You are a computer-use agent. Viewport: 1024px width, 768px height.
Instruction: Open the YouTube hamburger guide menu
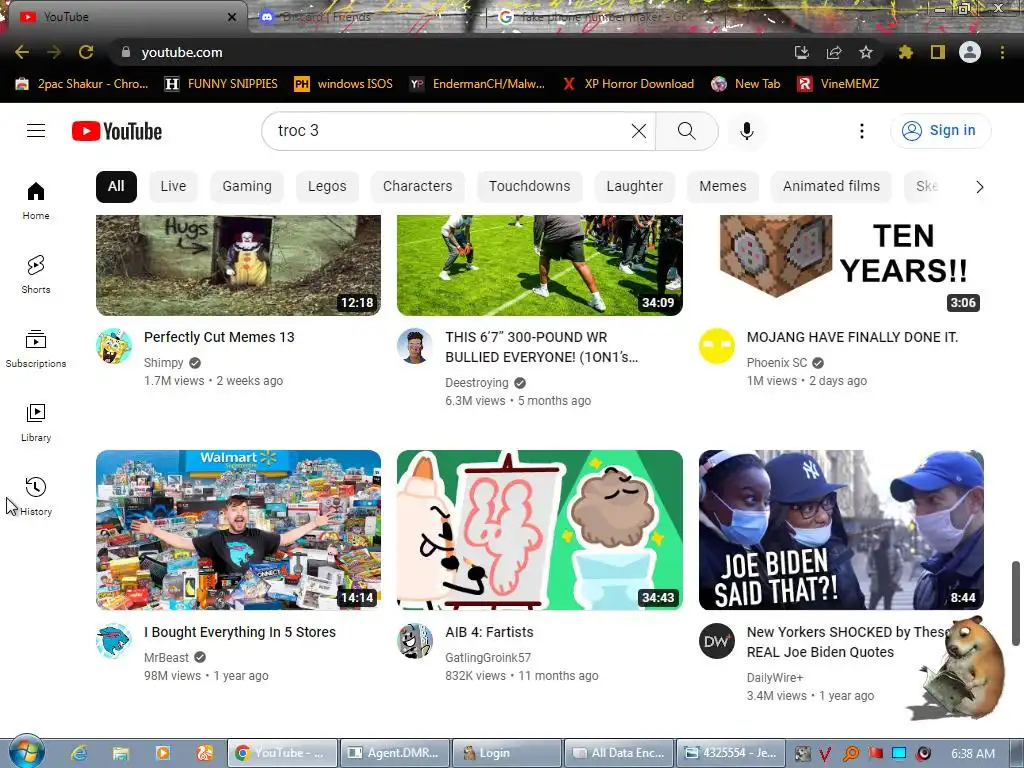click(x=36, y=131)
